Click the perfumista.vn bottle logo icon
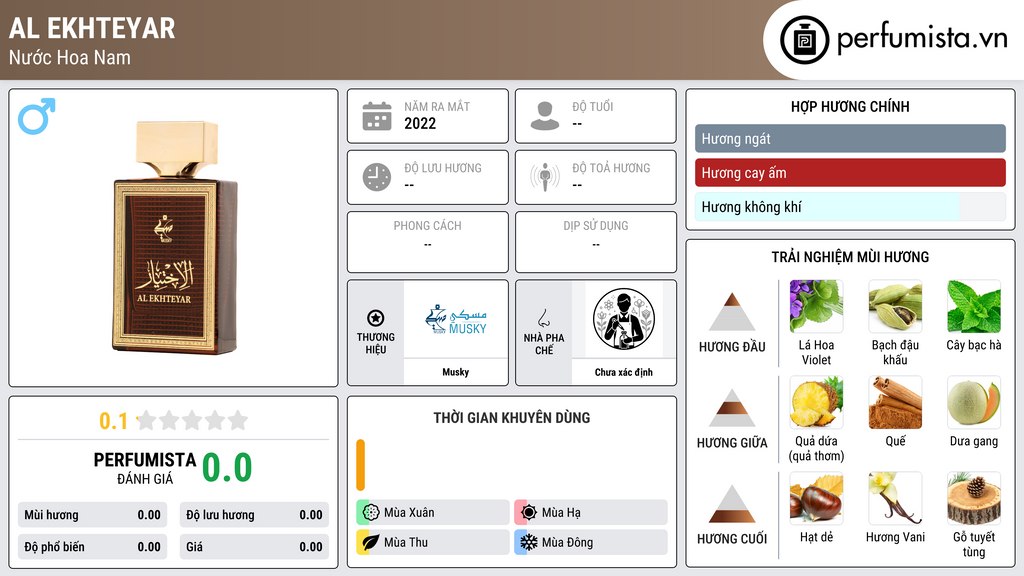The height and width of the screenshot is (576, 1024). [x=804, y=40]
